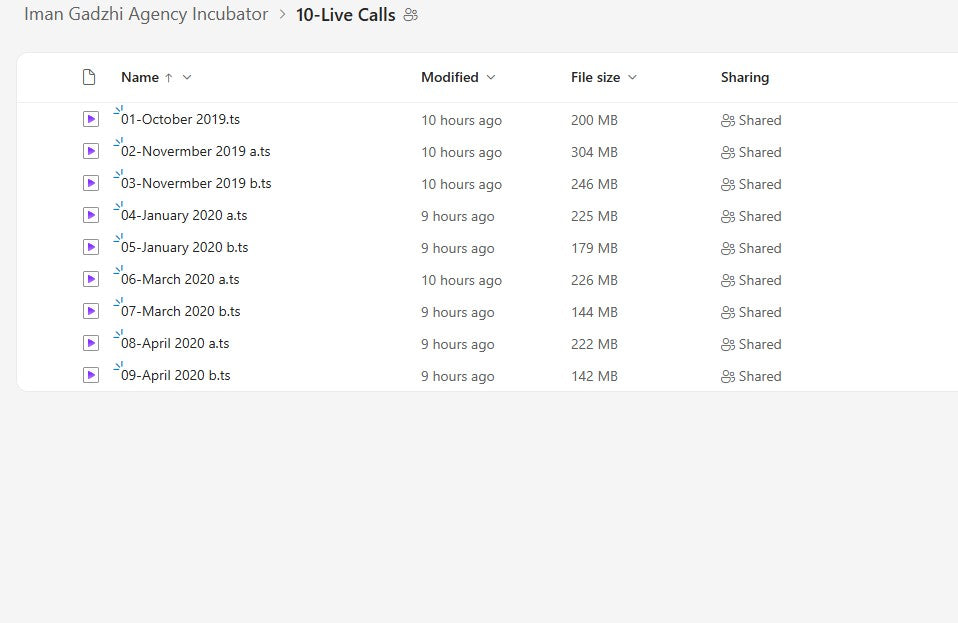Screen dimensions: 958x623
Task: Open the Name column sort dropdown
Action: 187,77
